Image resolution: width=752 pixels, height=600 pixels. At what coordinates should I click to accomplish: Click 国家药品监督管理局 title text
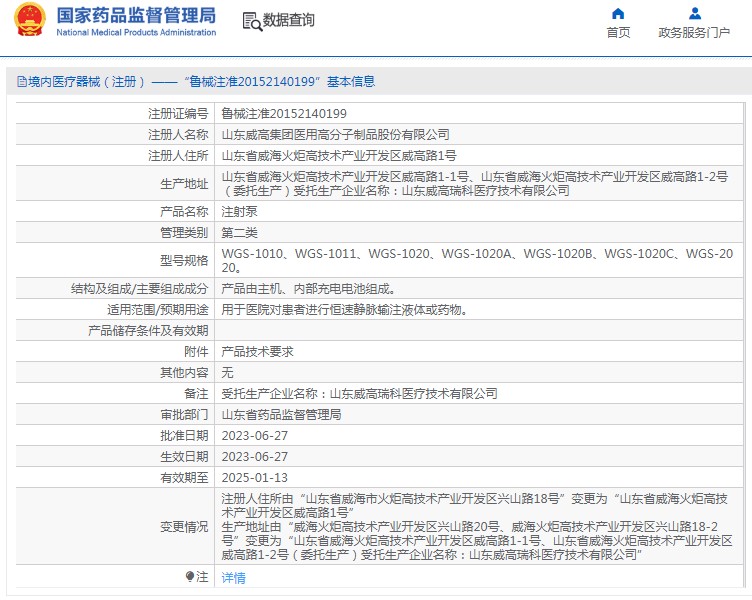(136, 15)
